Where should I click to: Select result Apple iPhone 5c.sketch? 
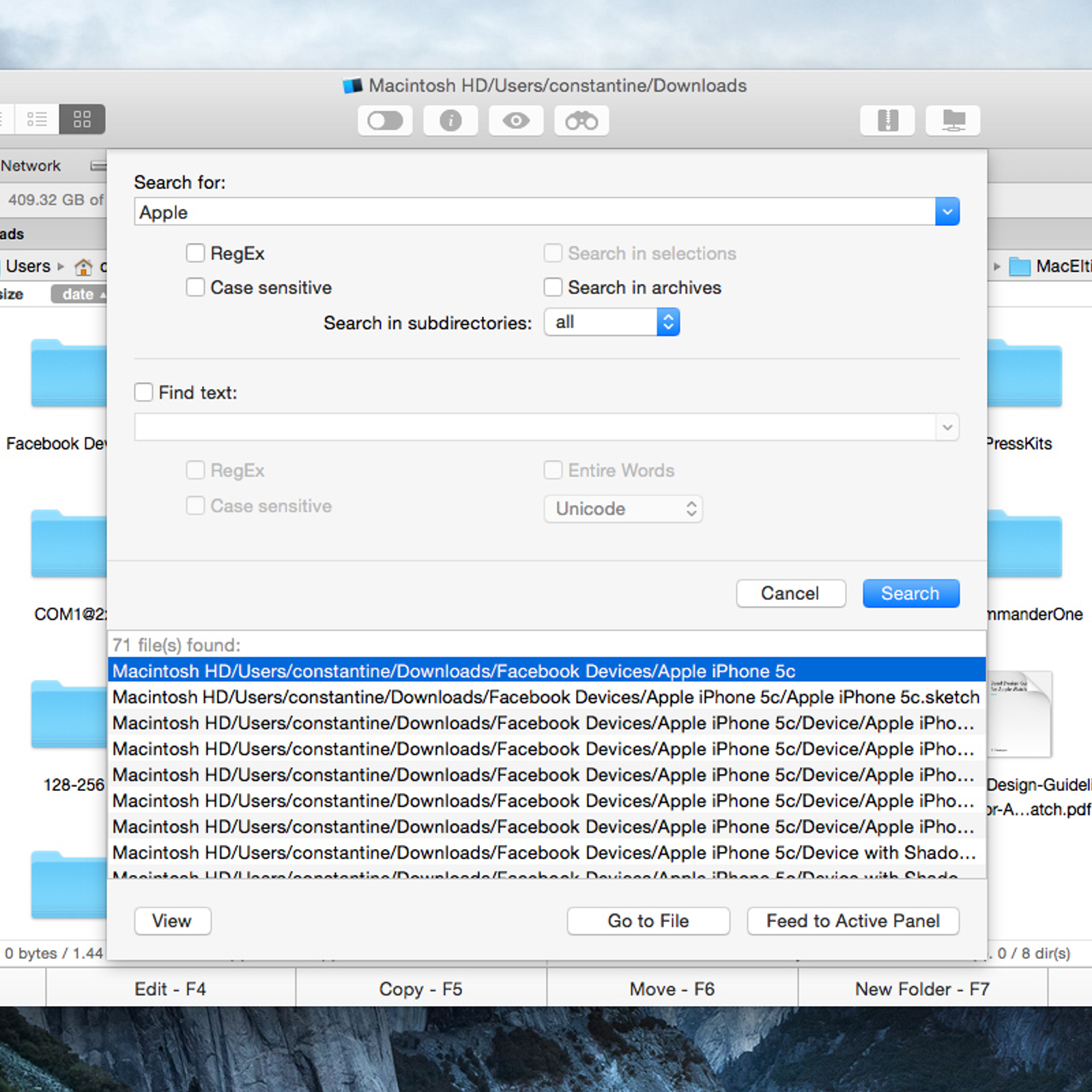click(547, 697)
